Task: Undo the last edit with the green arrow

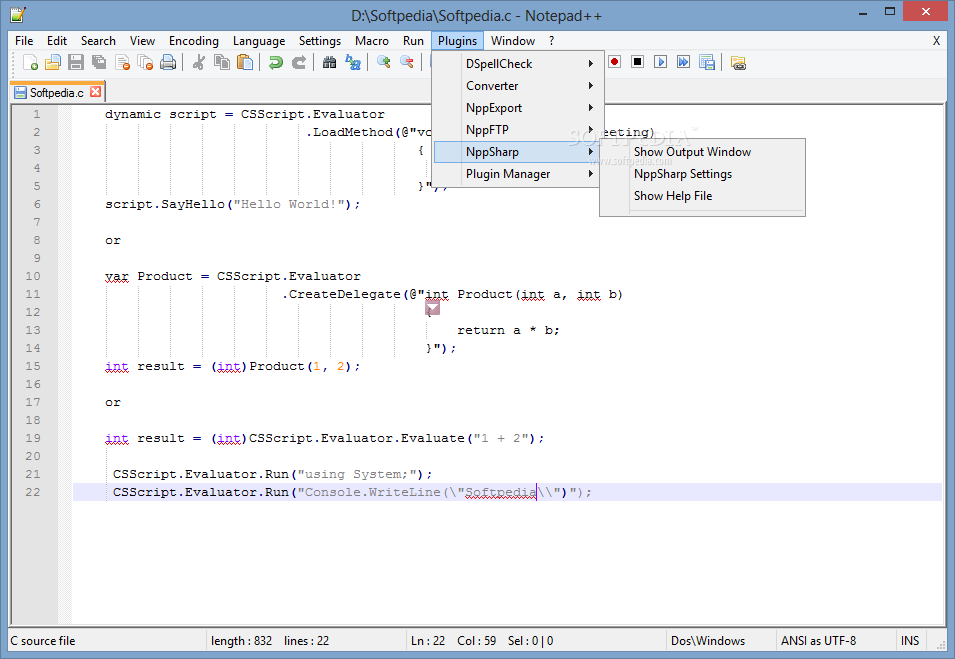Action: pyautogui.click(x=275, y=62)
